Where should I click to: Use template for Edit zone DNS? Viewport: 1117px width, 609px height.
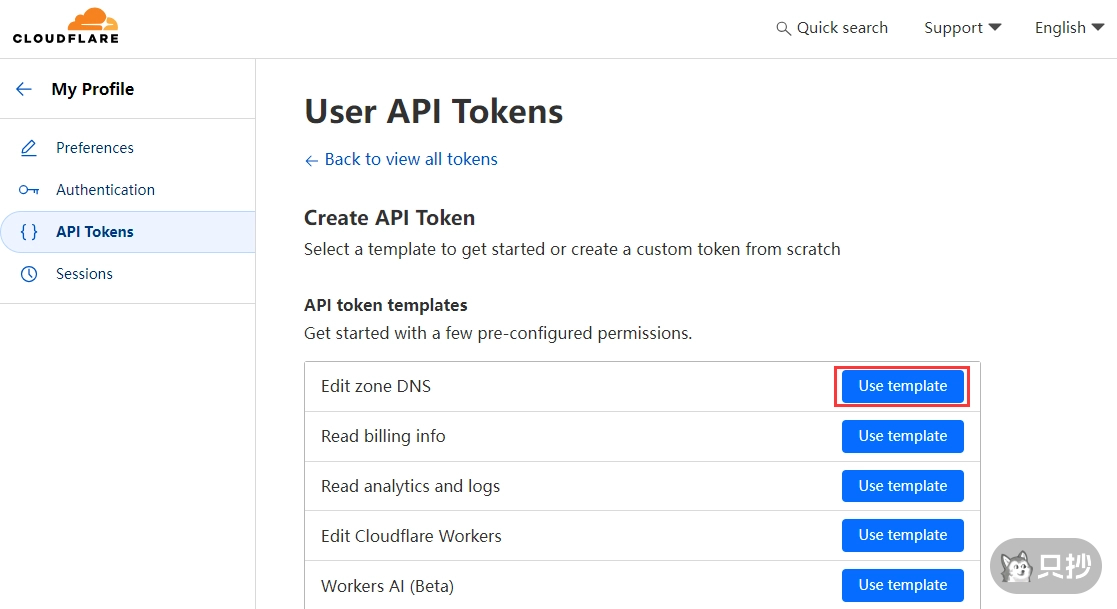(902, 386)
